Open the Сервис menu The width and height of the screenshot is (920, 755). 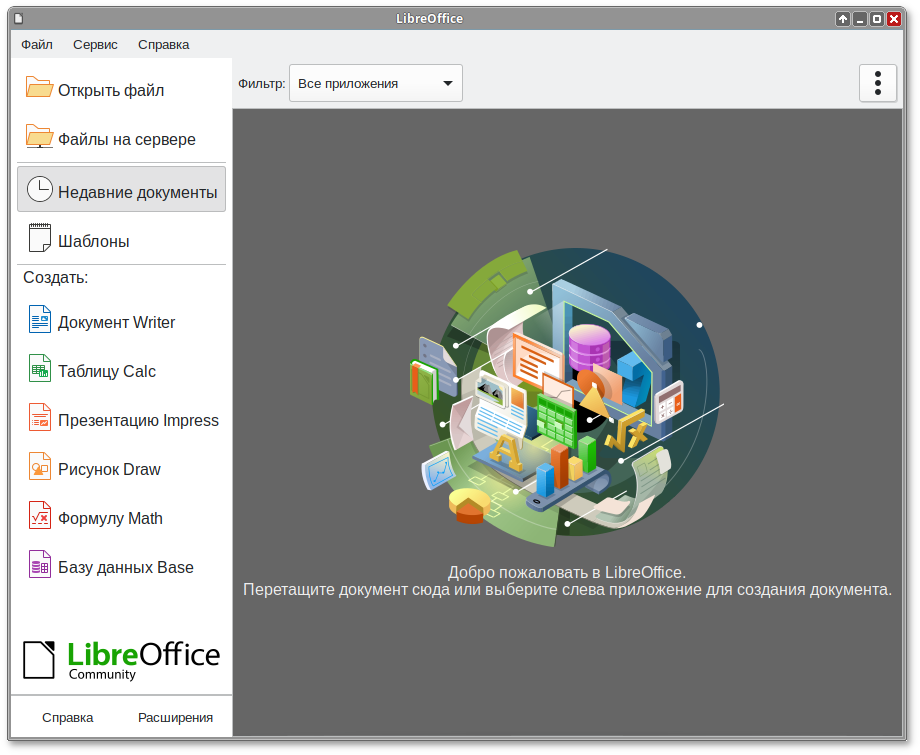coord(95,45)
